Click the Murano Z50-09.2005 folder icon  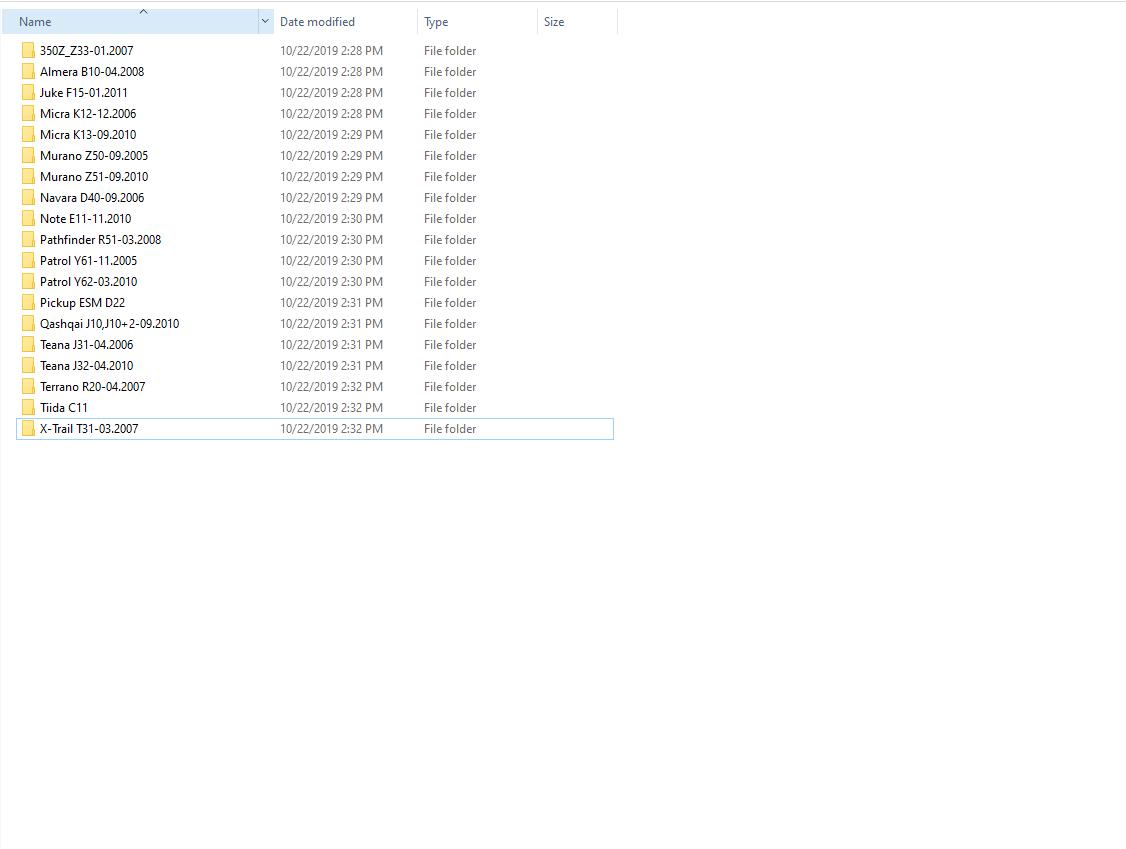click(x=28, y=155)
